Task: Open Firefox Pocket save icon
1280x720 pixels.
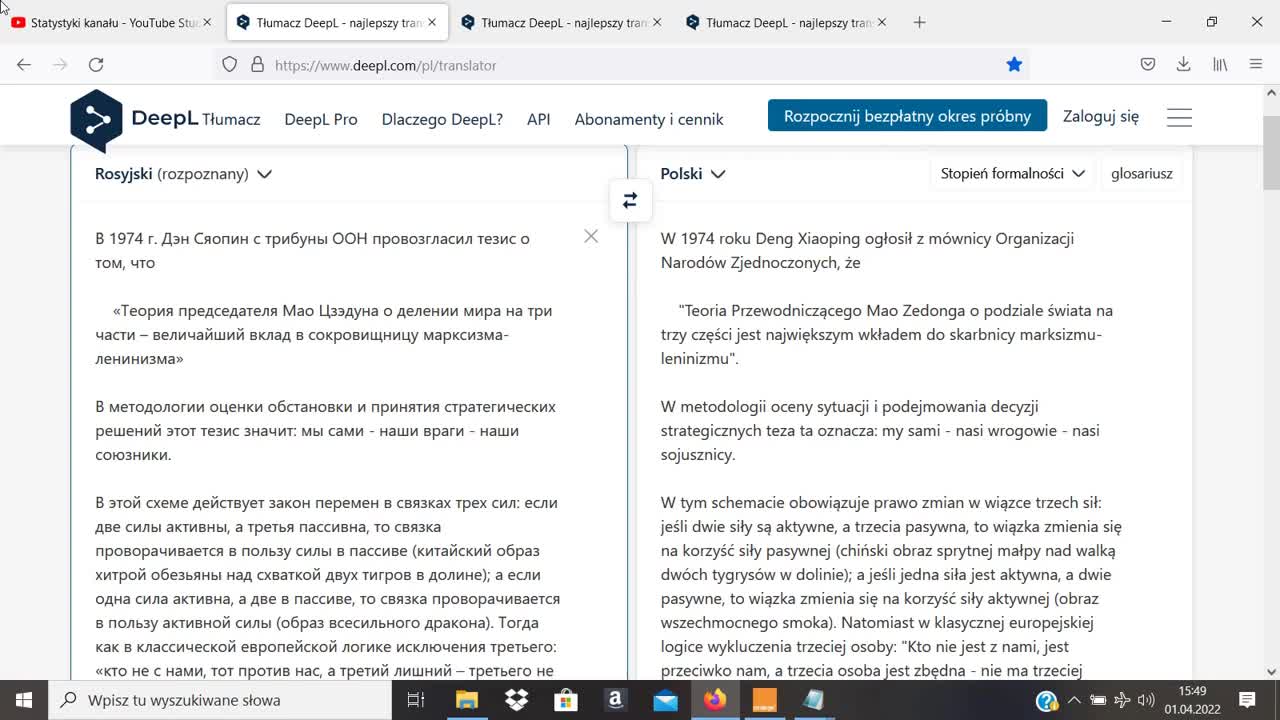Action: pos(1148,64)
